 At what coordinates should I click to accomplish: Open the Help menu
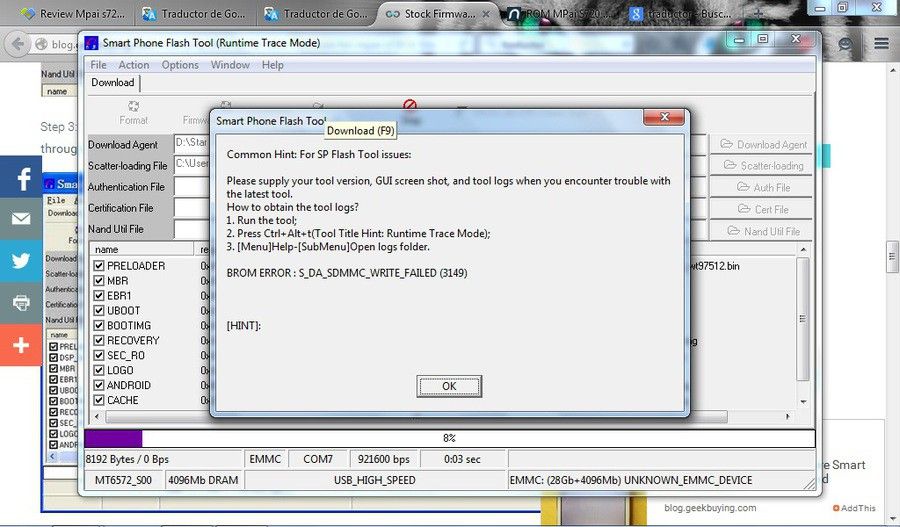(273, 65)
